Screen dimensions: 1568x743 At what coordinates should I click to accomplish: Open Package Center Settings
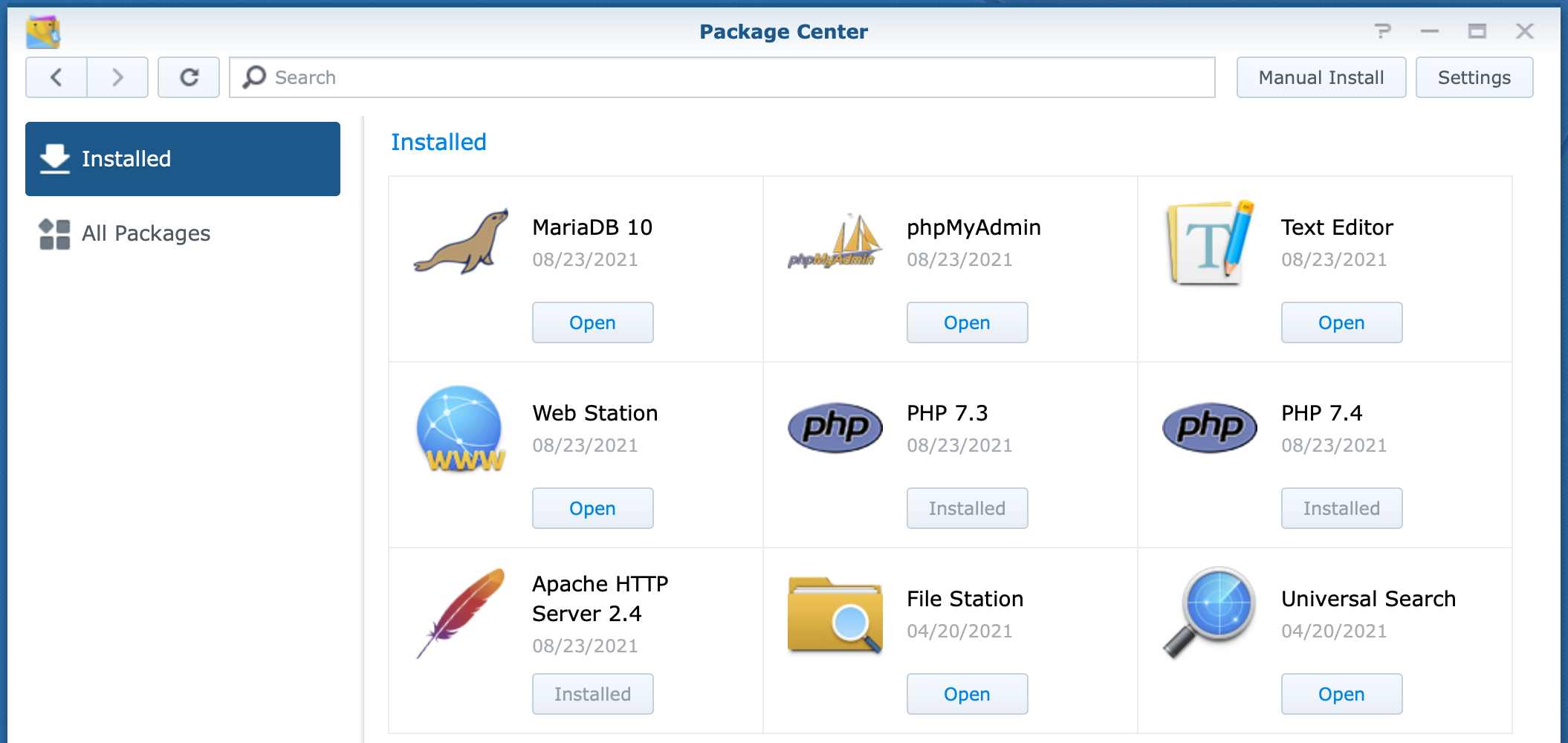1474,77
